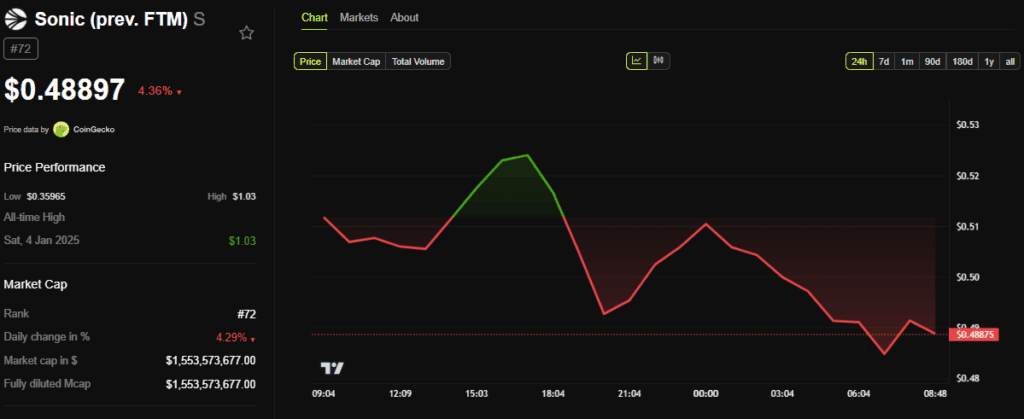The image size is (1024, 419).
Task: Click the 03:04 time axis label
Action: click(x=782, y=394)
